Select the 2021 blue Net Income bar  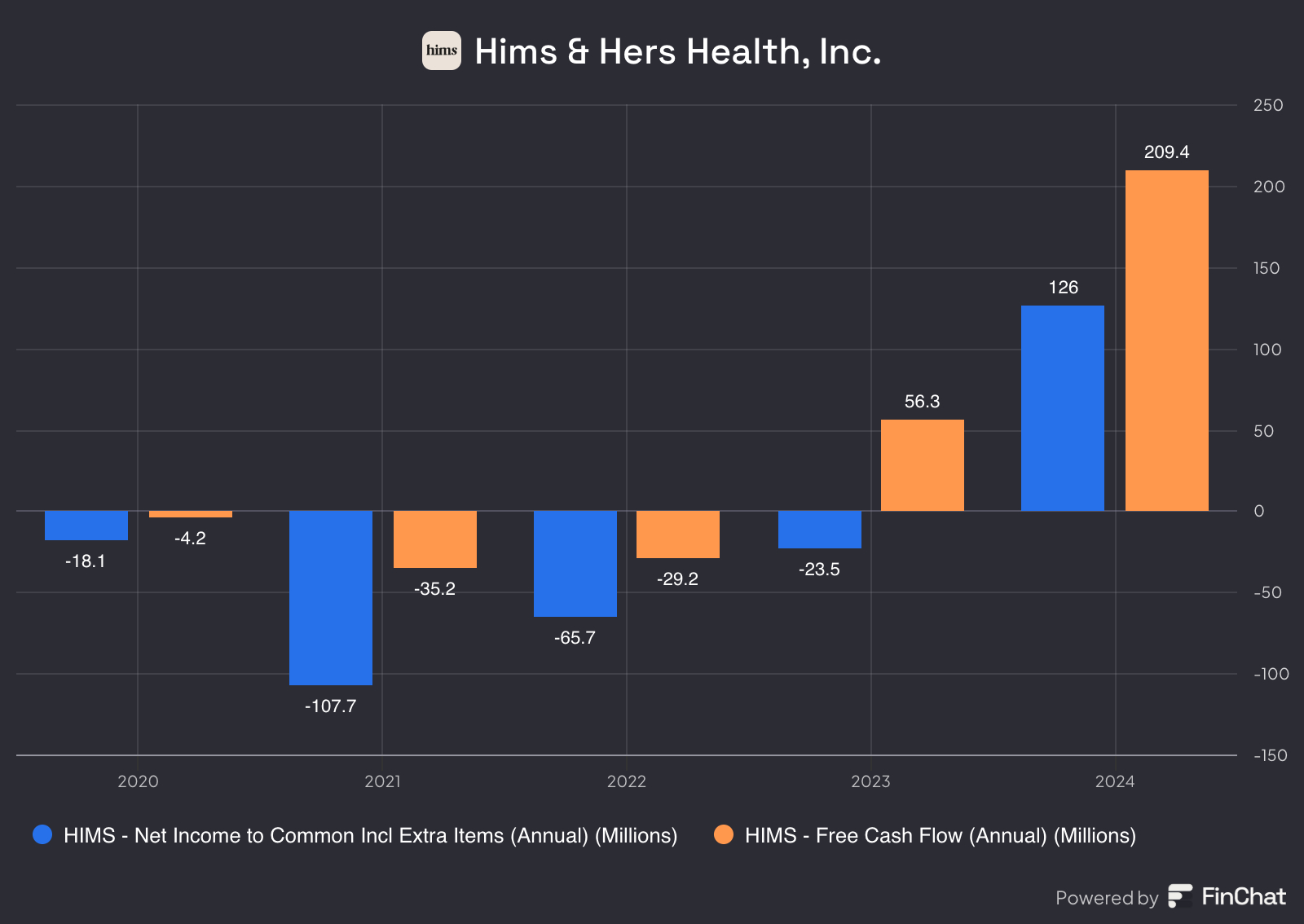331,598
